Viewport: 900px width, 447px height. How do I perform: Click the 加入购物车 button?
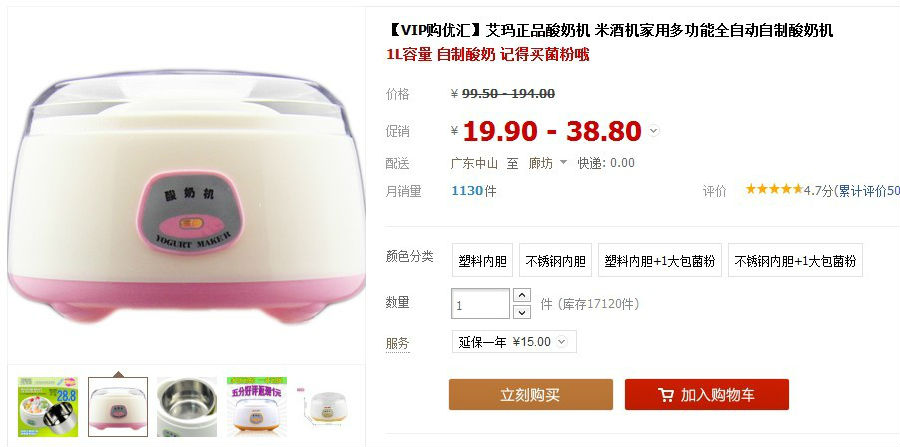point(707,395)
